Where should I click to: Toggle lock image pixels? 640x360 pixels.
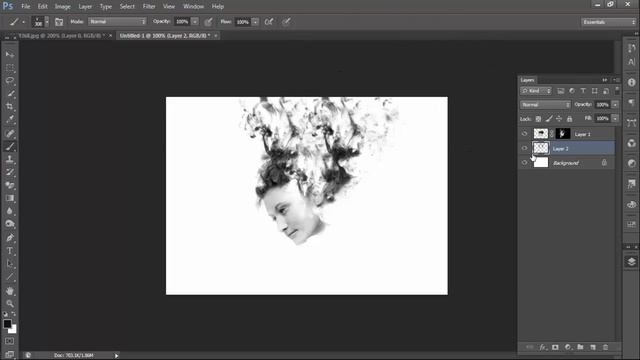(x=549, y=119)
